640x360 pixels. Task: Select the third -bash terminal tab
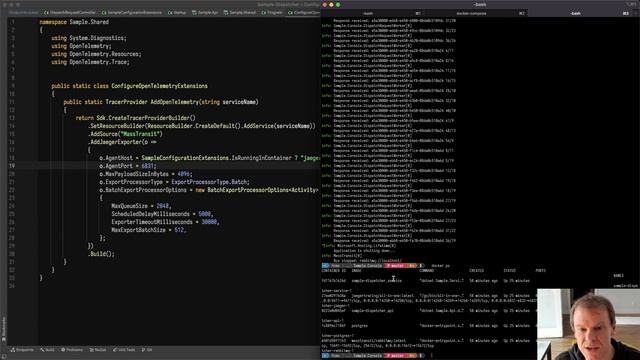[580, 13]
